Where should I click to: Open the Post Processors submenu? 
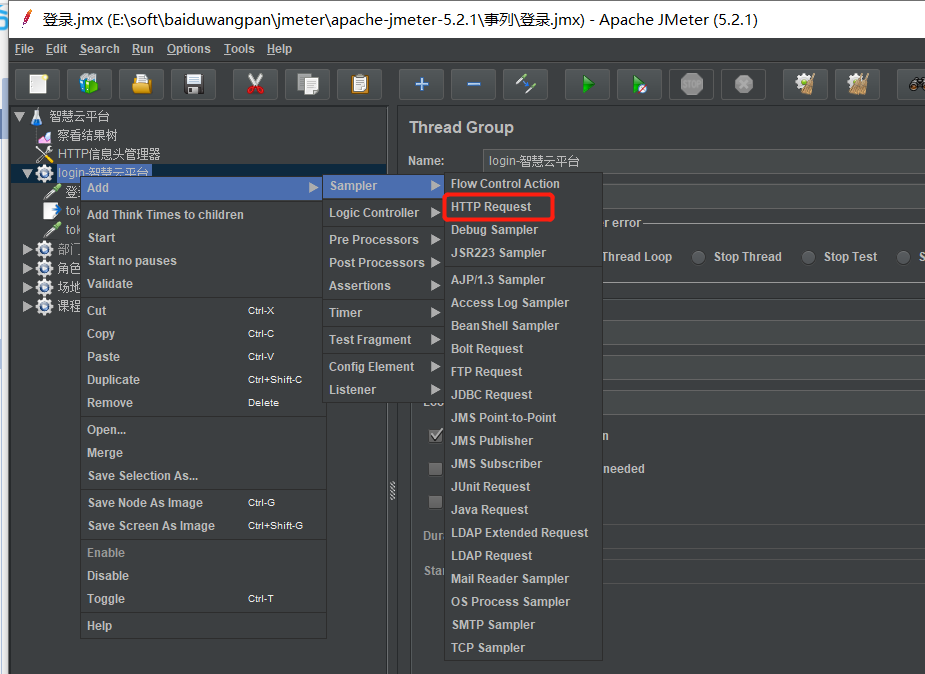tap(383, 263)
